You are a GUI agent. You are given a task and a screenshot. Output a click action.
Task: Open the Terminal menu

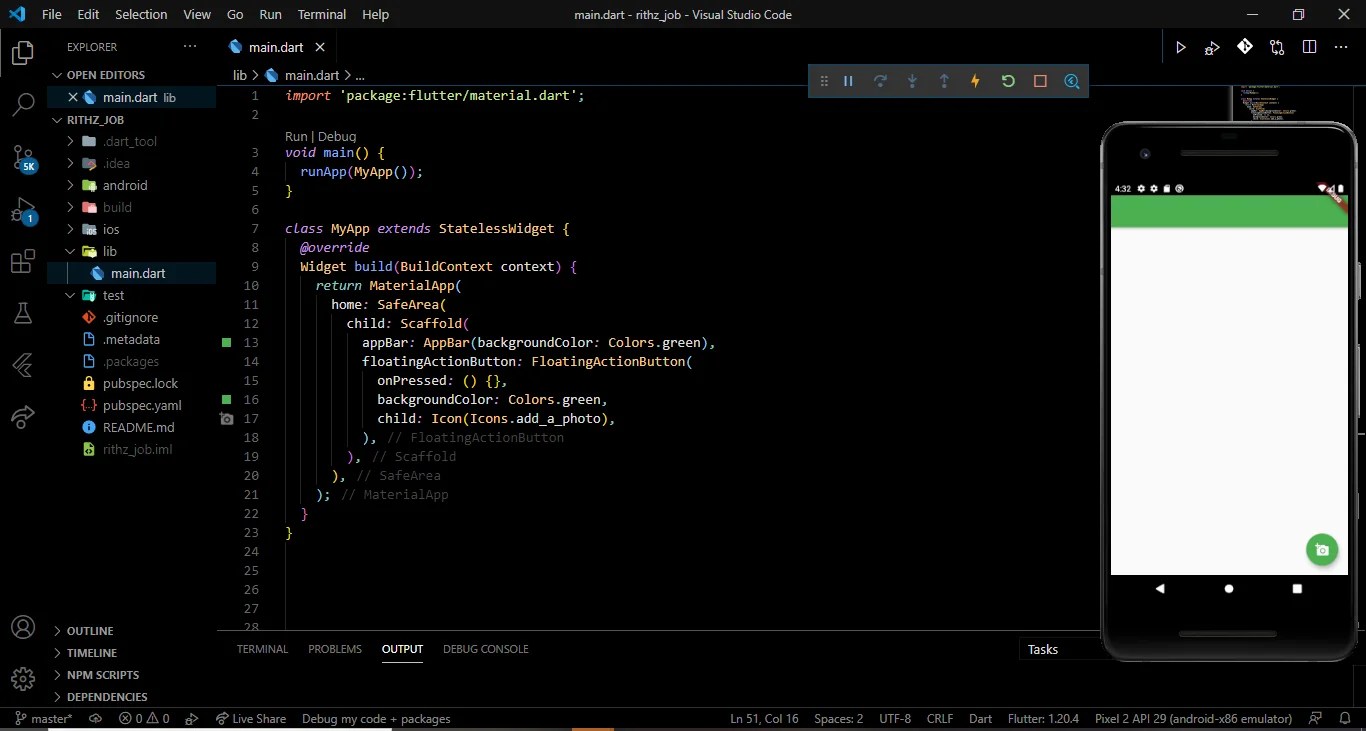[x=321, y=14]
